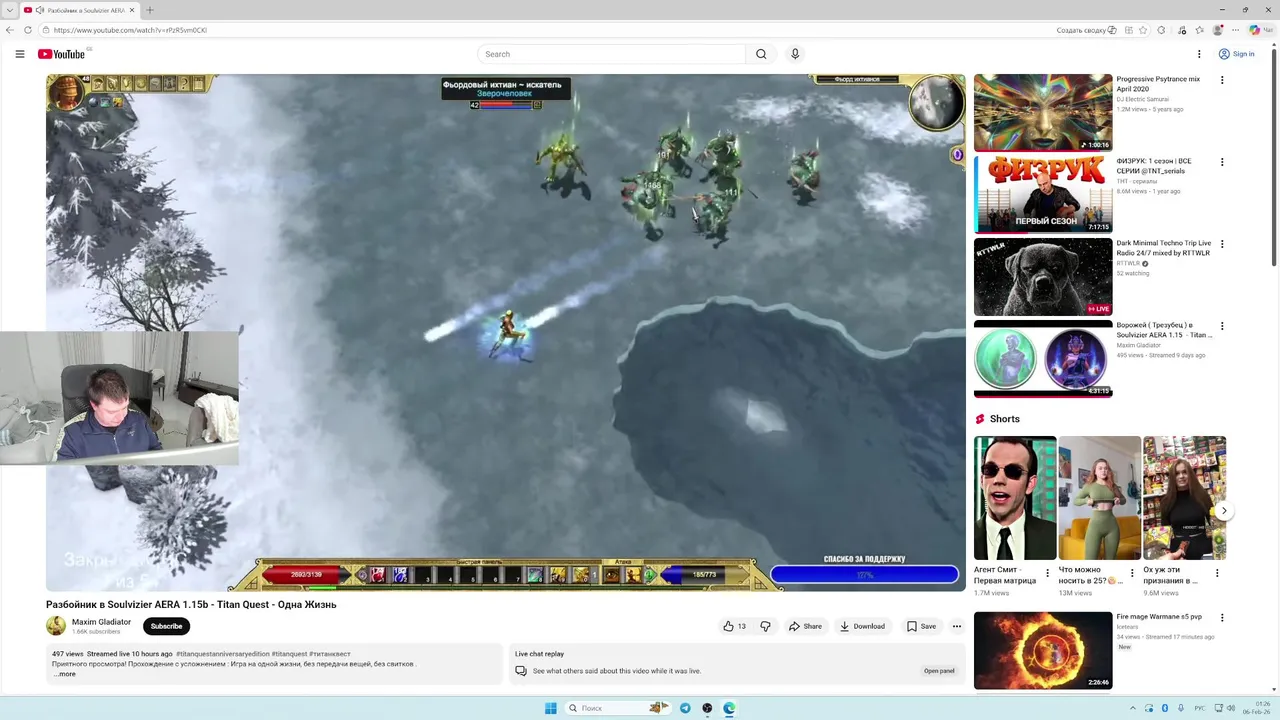This screenshot has height=720, width=1280.
Task: Open Агент Смит Short thumbnail
Action: pyautogui.click(x=1015, y=498)
